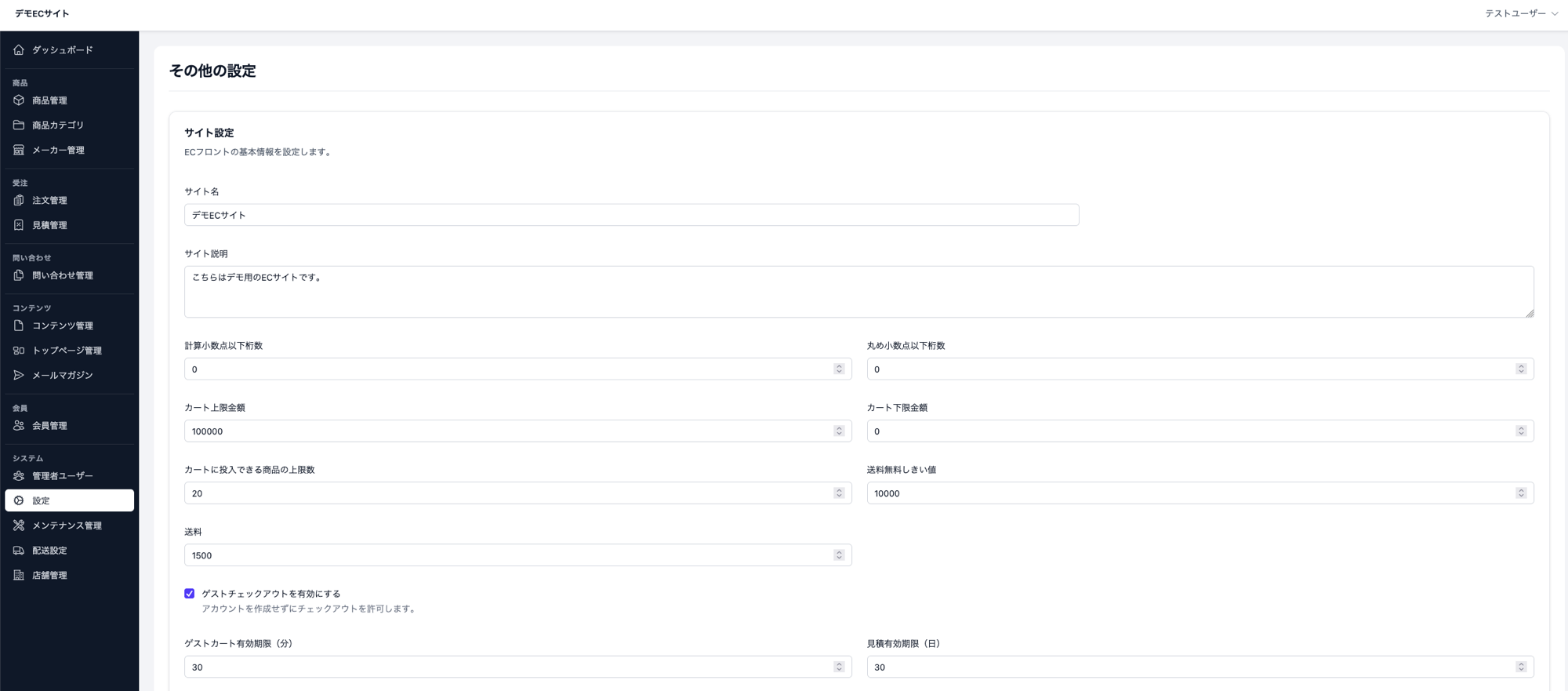Screen dimensions: 1568x691
Task: Click the 送料無料しきい値 field
Action: (x=1200, y=493)
